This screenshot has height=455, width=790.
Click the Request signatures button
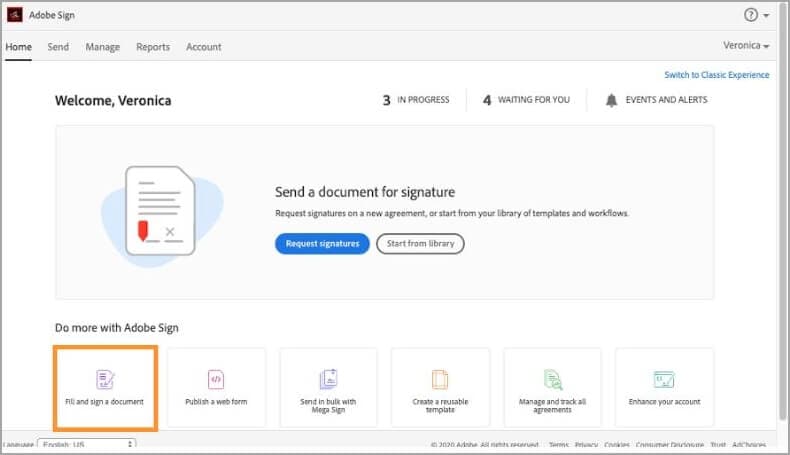(x=322, y=243)
